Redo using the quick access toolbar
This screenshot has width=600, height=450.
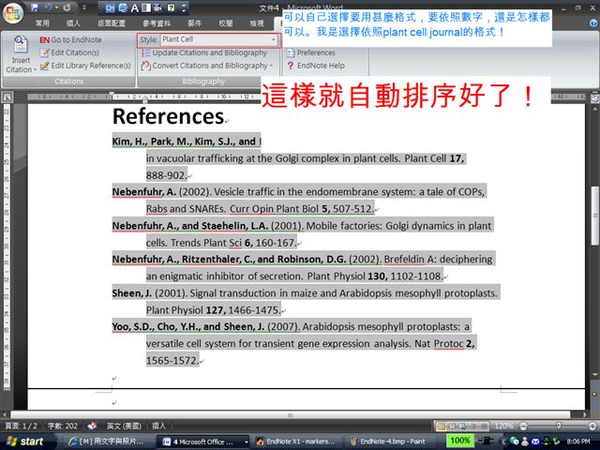click(67, 7)
